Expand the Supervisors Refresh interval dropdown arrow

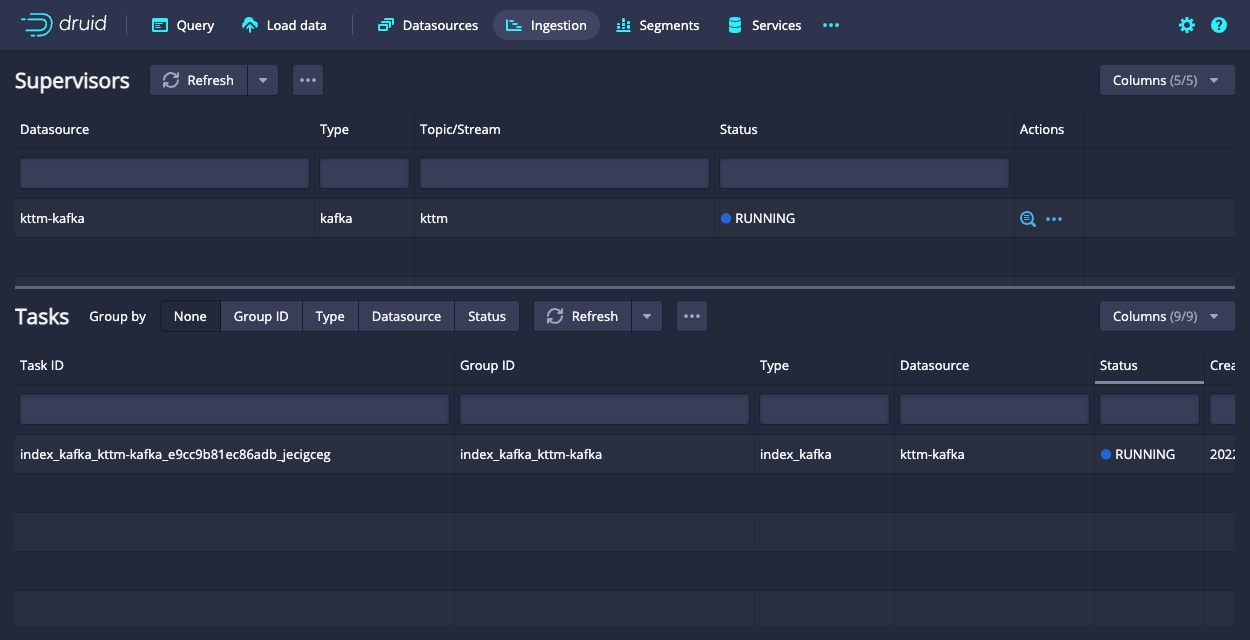point(262,79)
